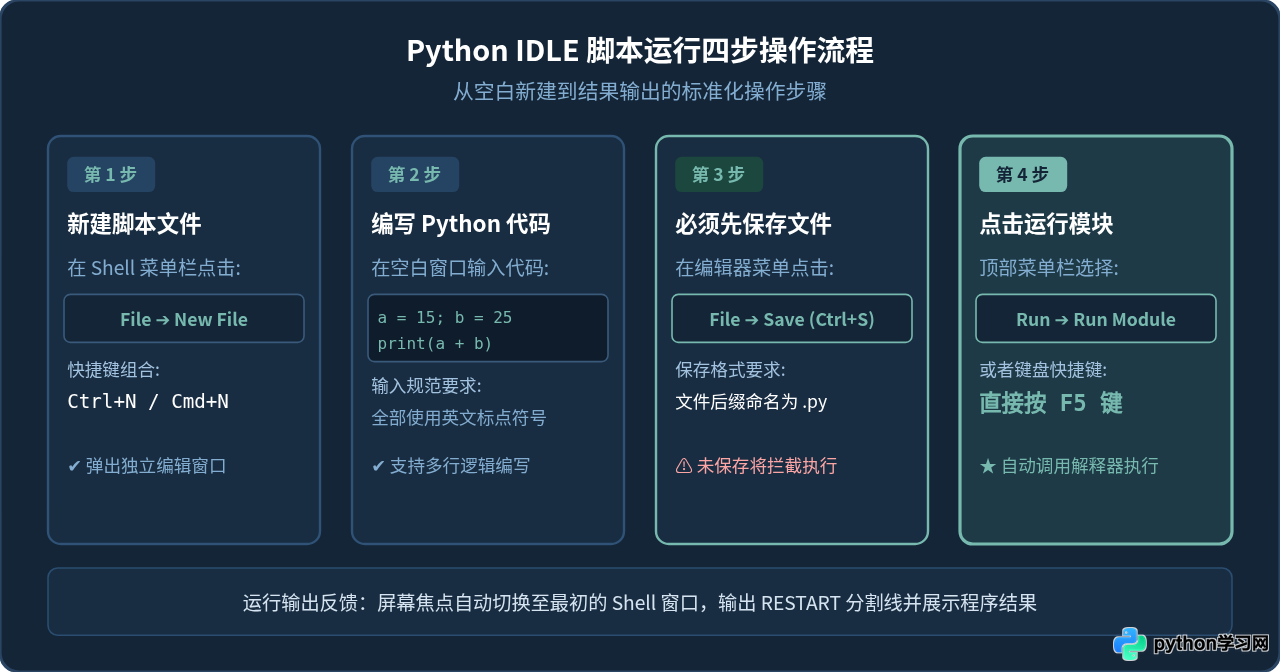This screenshot has width=1280, height=672.
Task: Click the code box showing print(a + b)
Action: coord(488,328)
